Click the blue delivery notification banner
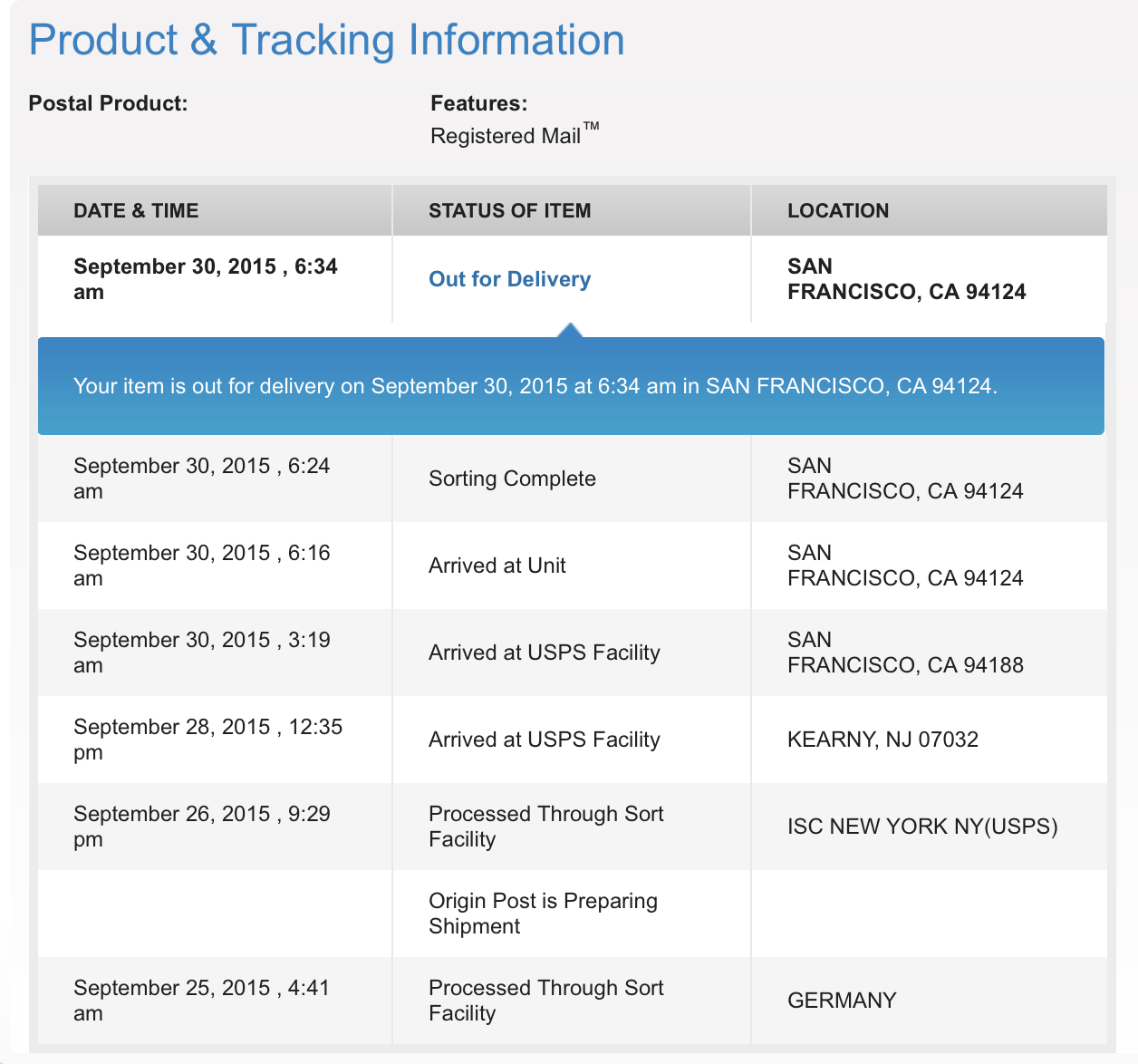This screenshot has height=1064, width=1138. click(569, 386)
